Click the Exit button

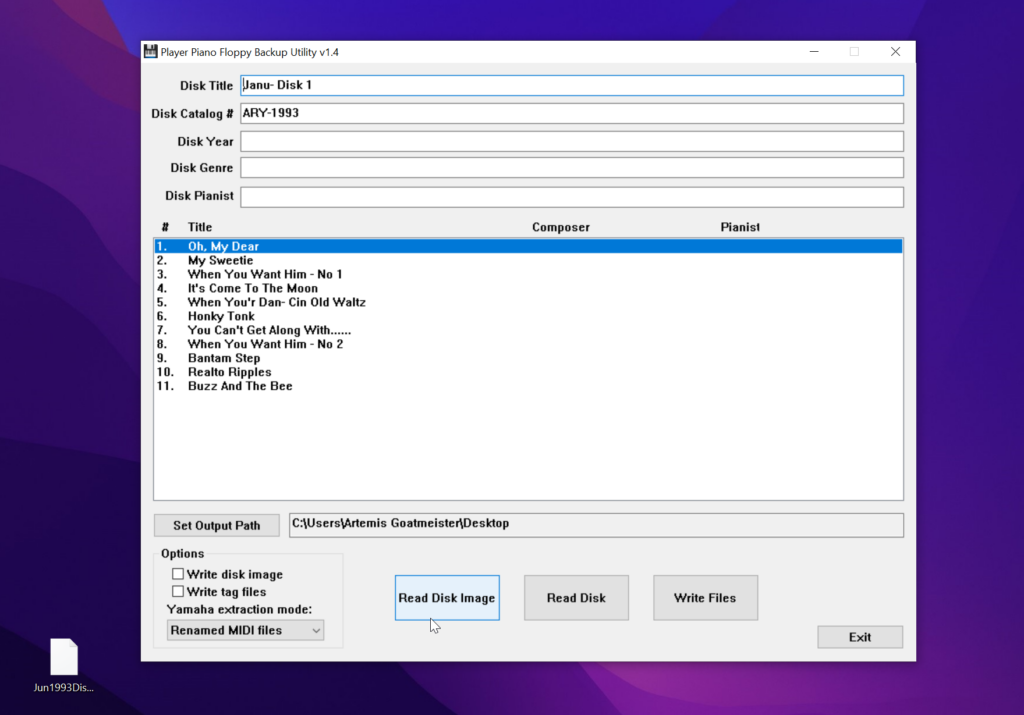click(859, 636)
